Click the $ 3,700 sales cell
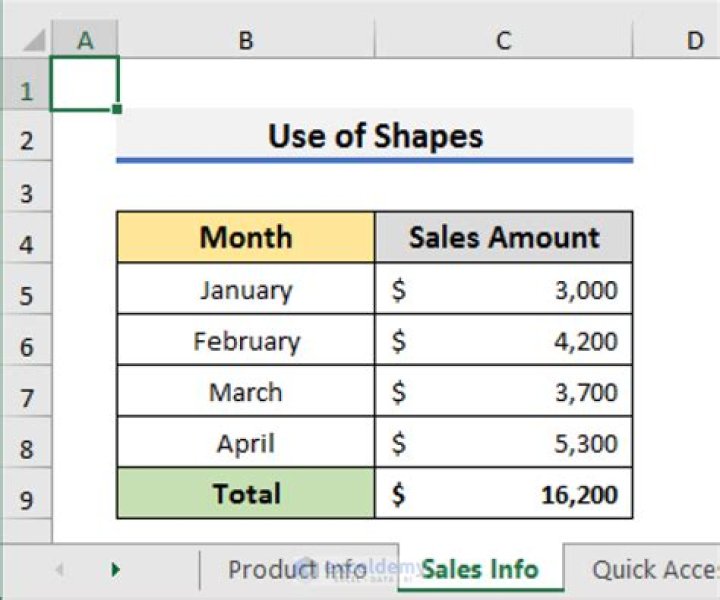The image size is (720, 600). (504, 391)
